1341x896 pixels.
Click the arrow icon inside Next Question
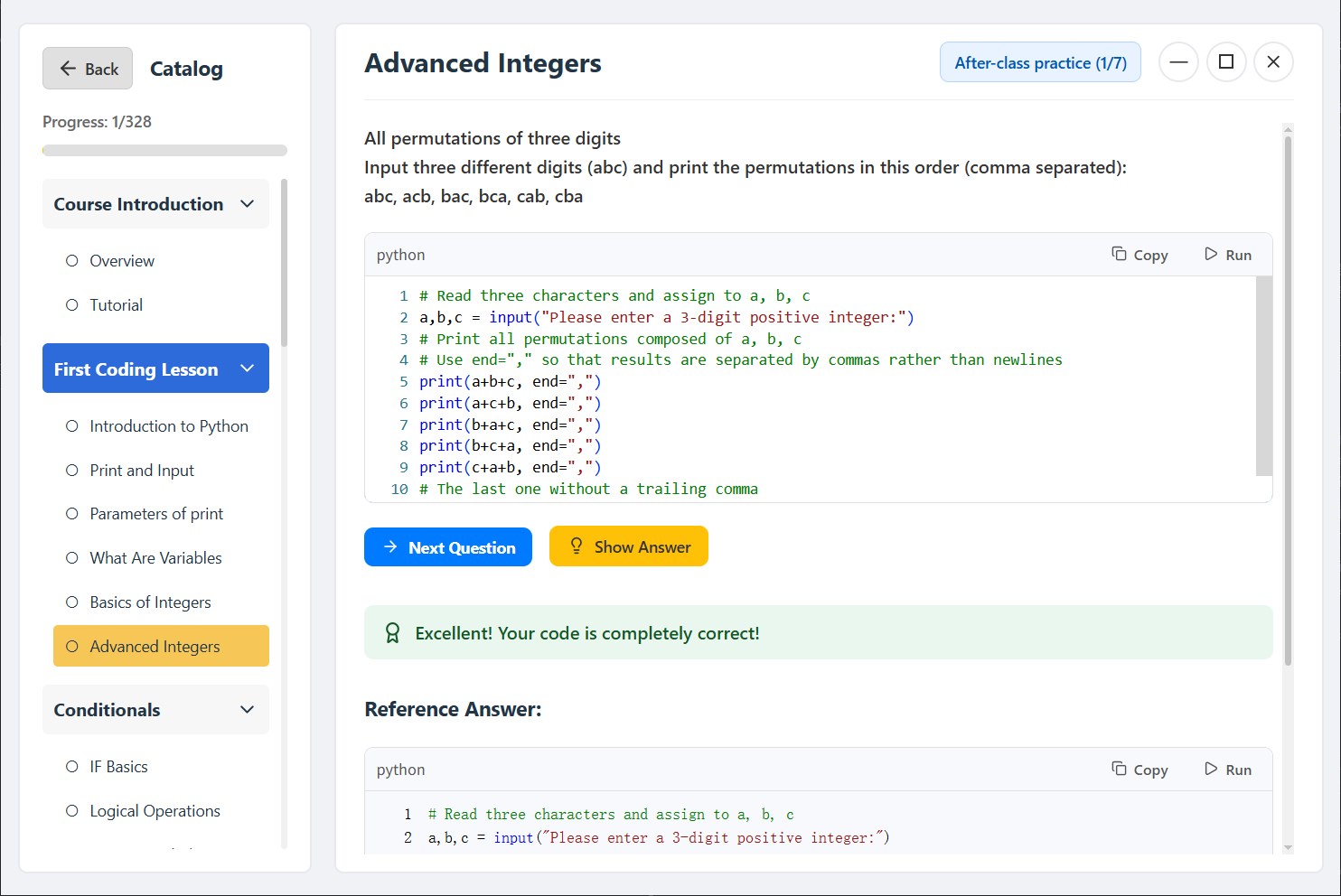coord(390,547)
